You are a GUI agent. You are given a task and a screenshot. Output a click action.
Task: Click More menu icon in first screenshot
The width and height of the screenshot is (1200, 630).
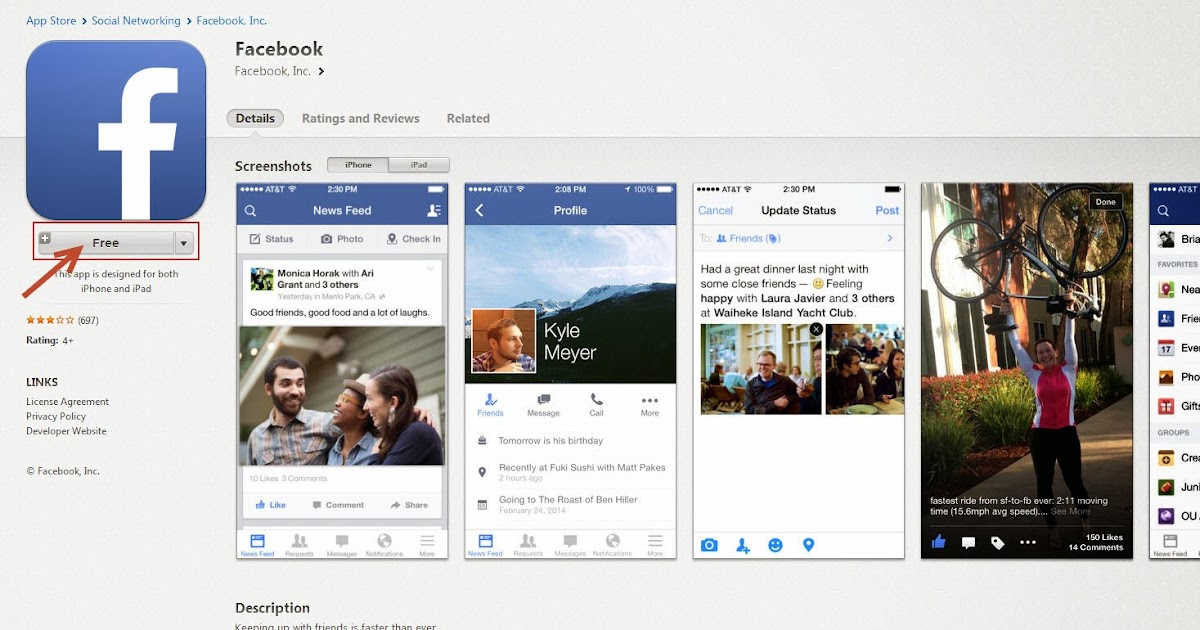(x=427, y=541)
